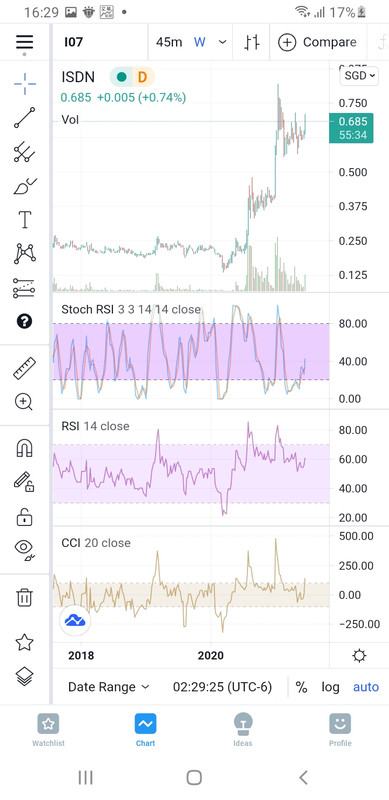Select the long position forecasting tool
The image size is (389, 800).
click(x=25, y=288)
